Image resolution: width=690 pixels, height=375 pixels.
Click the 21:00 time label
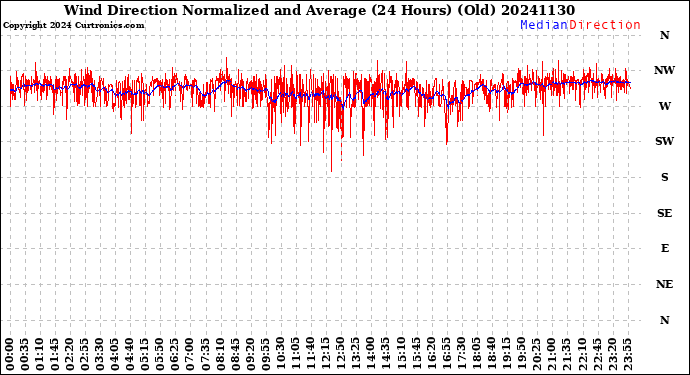point(551,354)
